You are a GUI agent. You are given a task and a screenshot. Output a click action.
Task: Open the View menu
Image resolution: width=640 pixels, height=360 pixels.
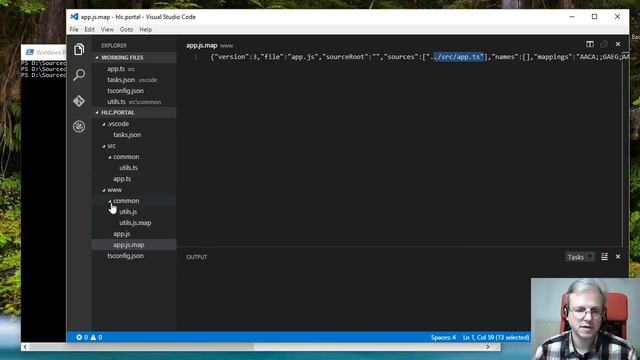point(107,29)
